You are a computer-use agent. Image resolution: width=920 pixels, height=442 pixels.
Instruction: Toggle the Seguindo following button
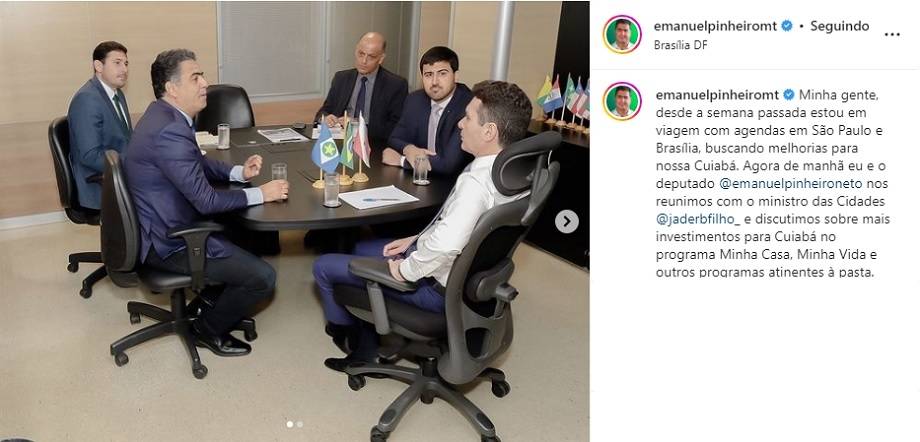[x=840, y=26]
